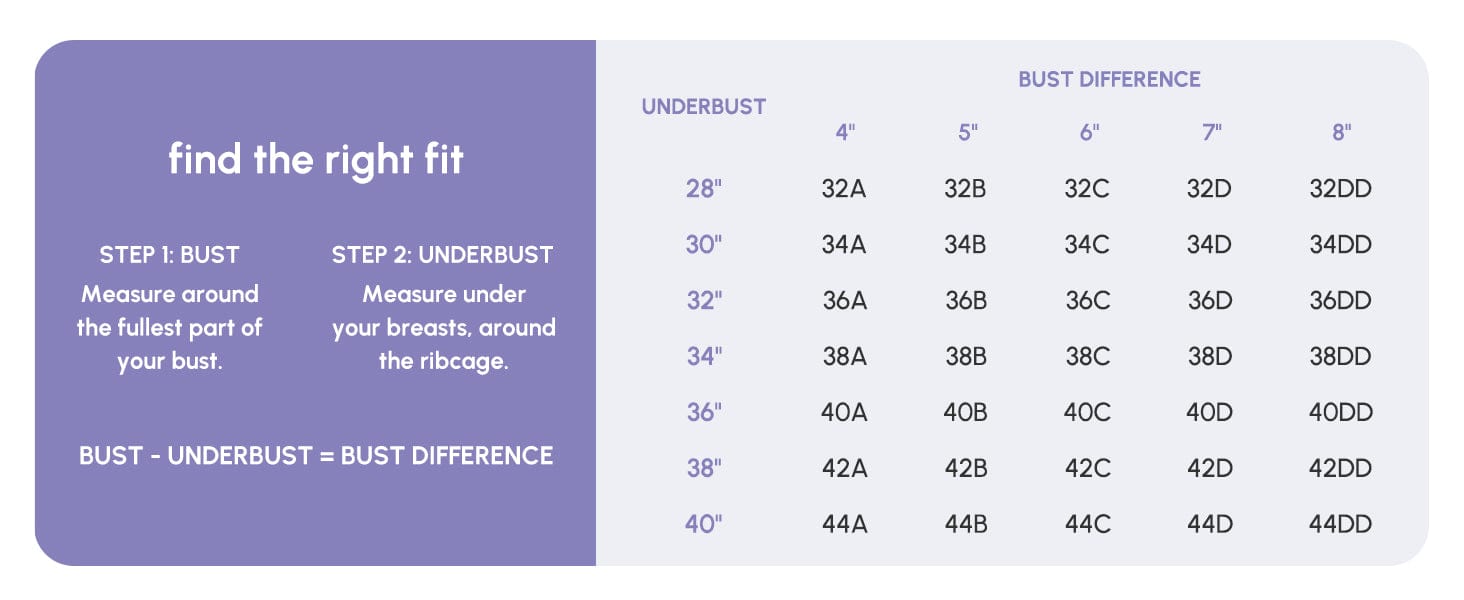1464x600 pixels.
Task: Choose size 36B in the chart
Action: 966,301
